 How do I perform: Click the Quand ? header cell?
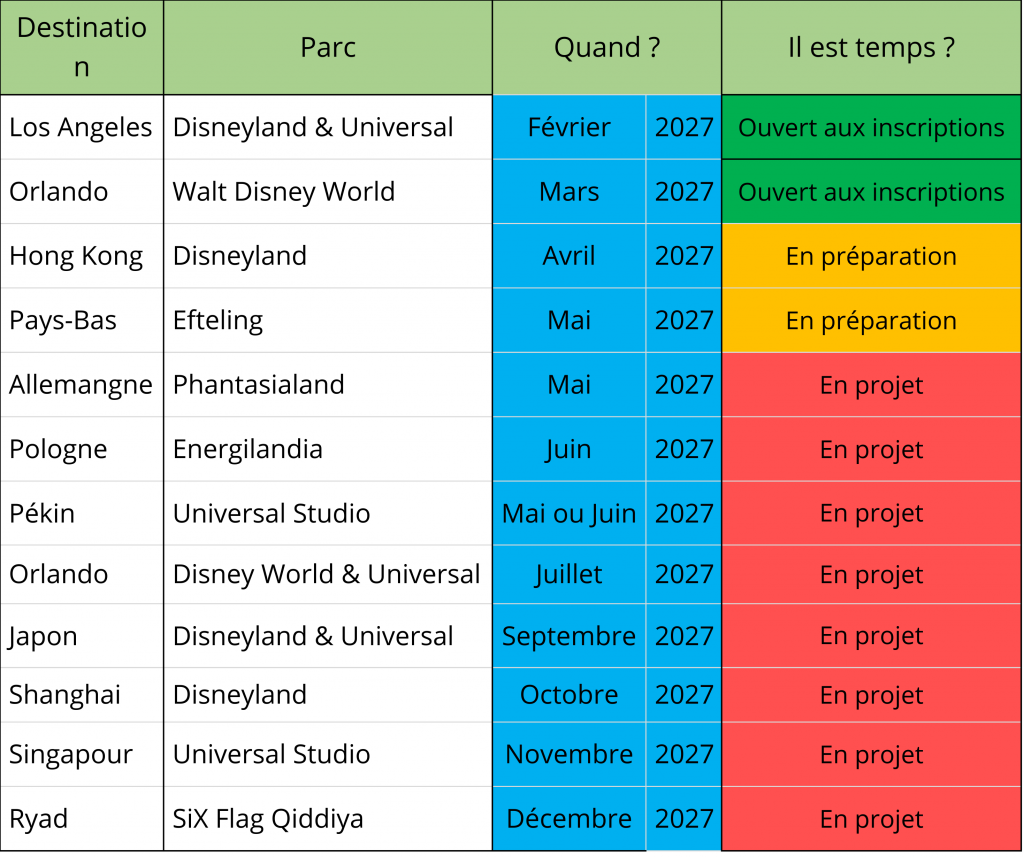point(607,48)
